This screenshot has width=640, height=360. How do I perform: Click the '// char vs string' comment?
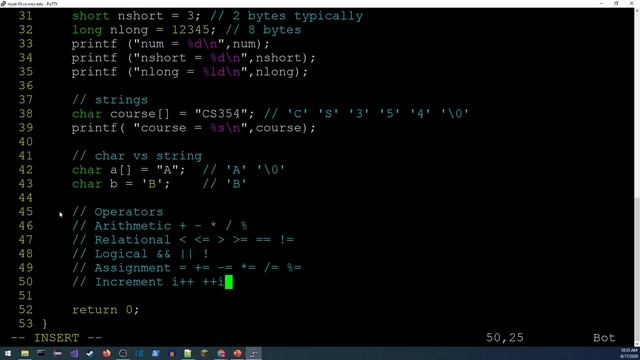click(137, 156)
